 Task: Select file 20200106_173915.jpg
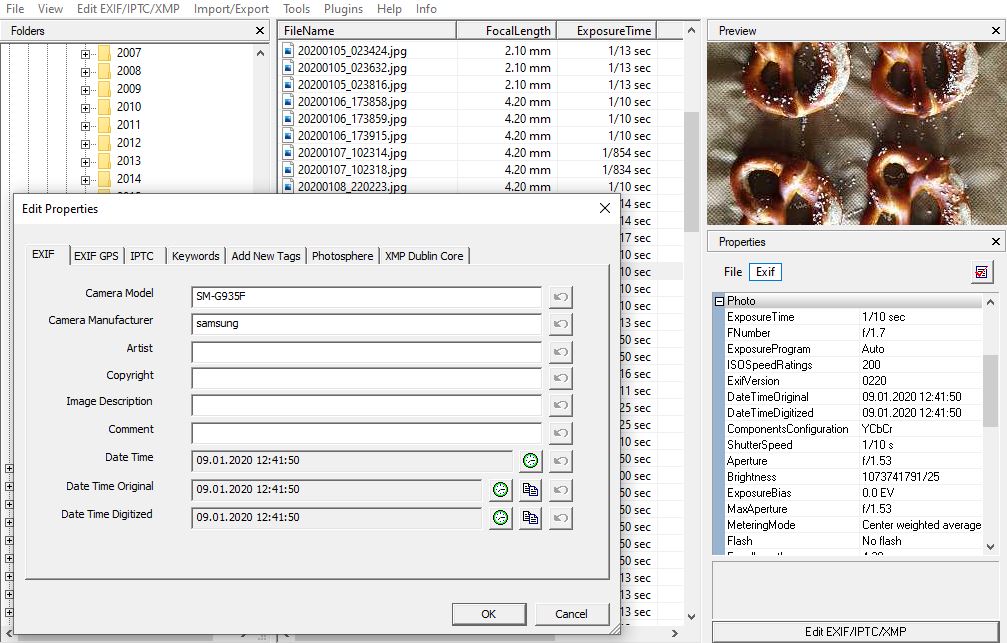pos(352,136)
